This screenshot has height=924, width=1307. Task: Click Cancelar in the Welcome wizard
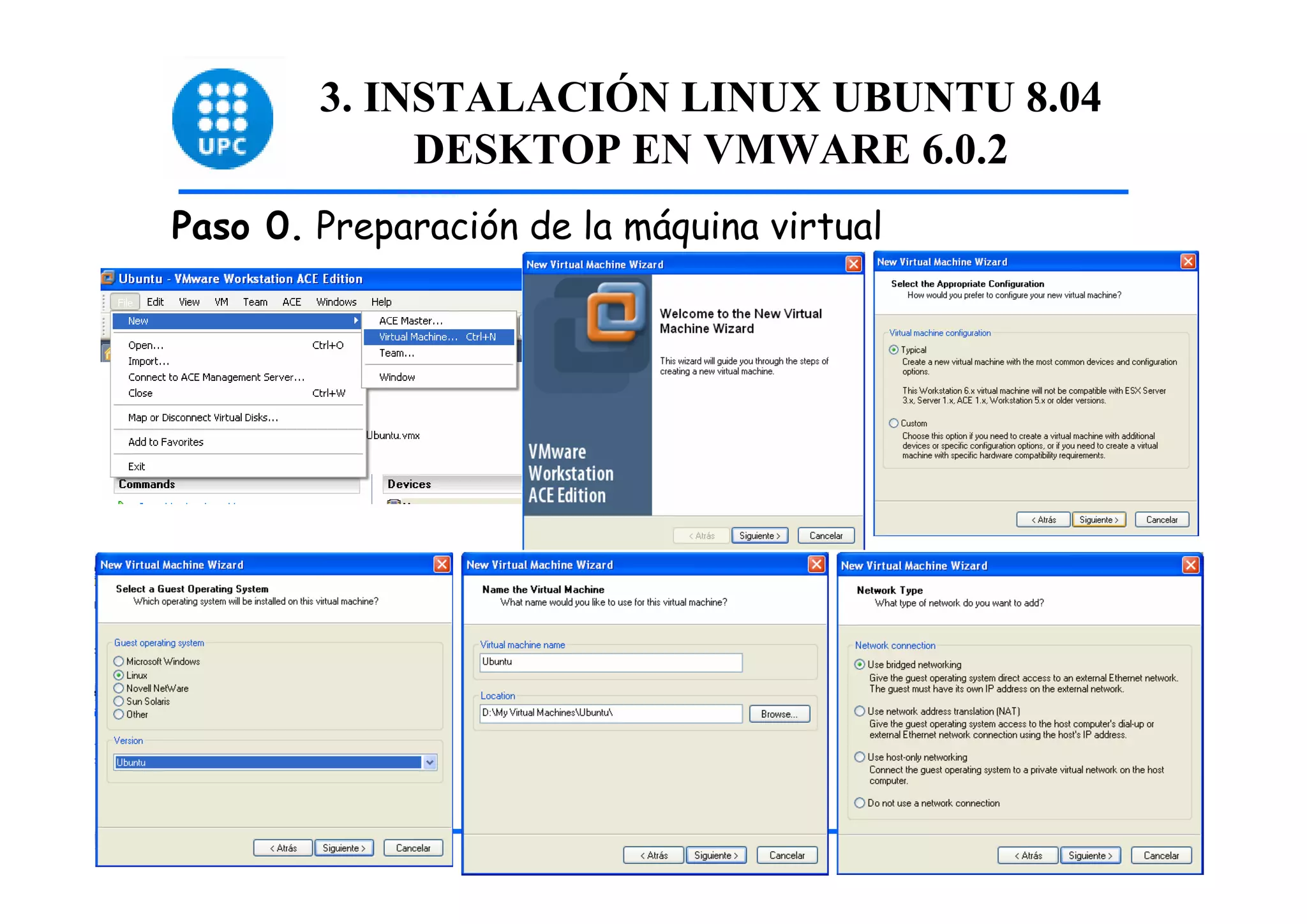click(826, 535)
